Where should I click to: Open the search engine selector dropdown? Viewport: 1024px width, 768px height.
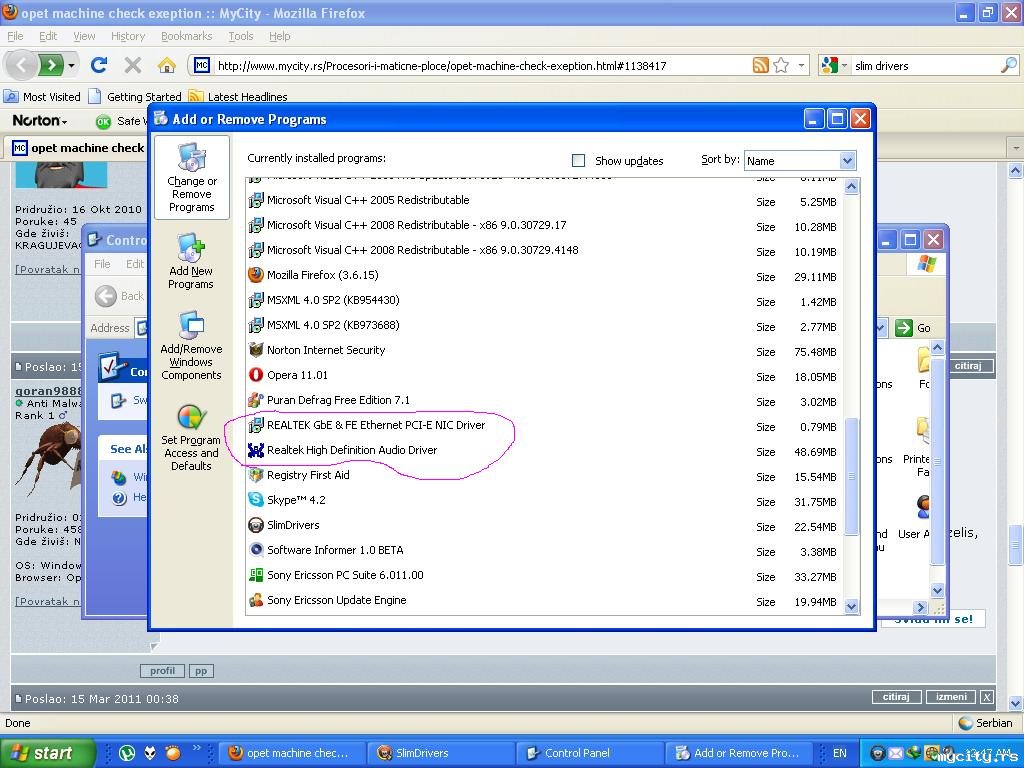click(834, 65)
